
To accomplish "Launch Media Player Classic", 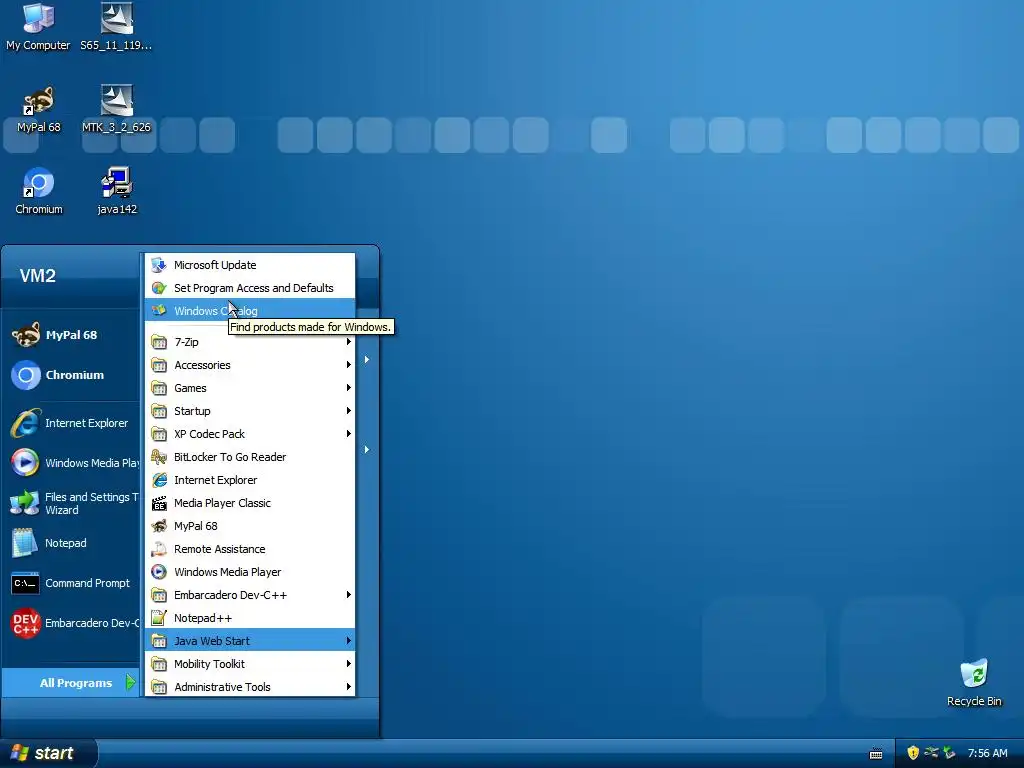I will [249, 503].
